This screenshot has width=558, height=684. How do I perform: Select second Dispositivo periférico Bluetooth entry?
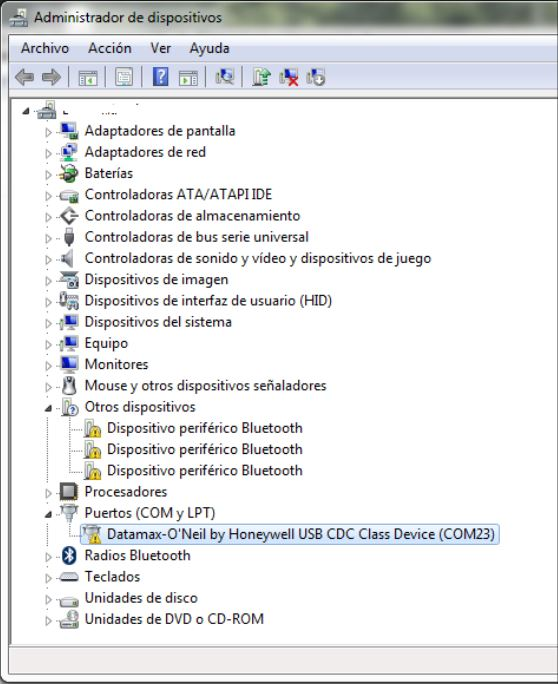(205, 449)
